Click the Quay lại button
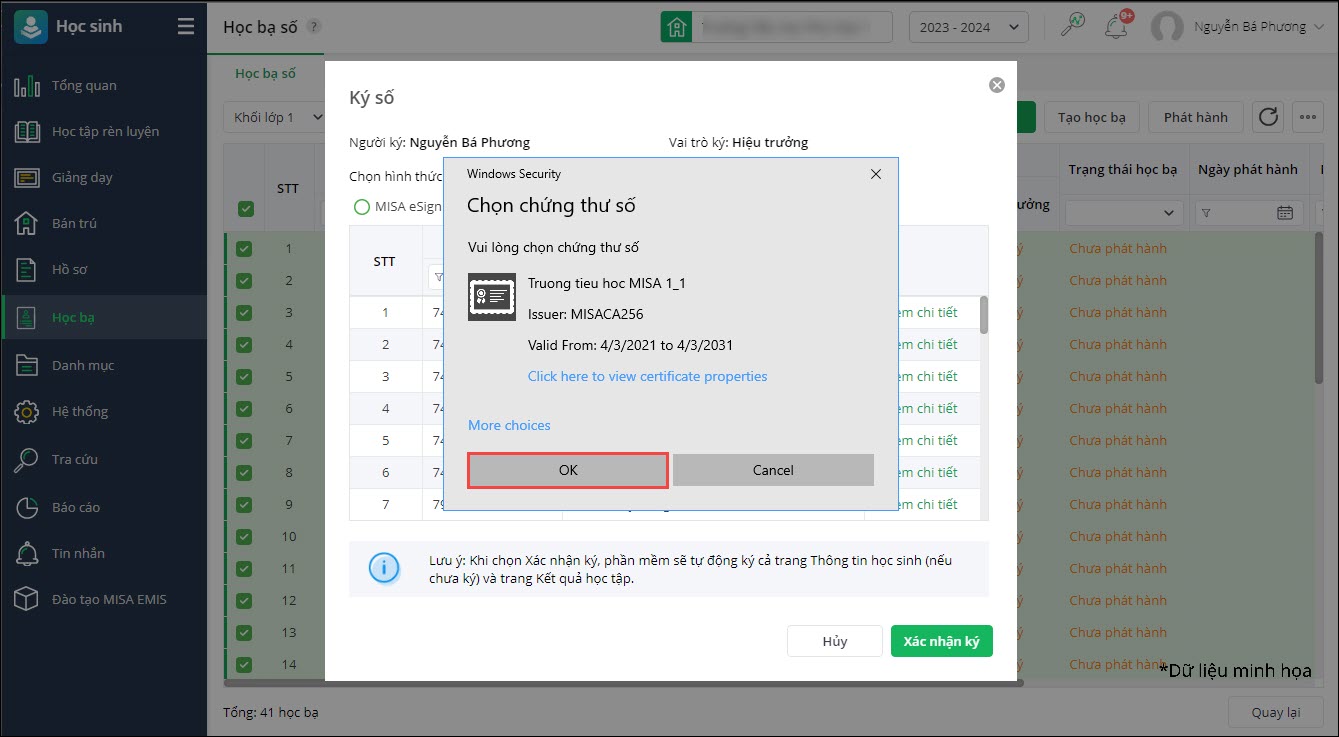 click(1276, 712)
